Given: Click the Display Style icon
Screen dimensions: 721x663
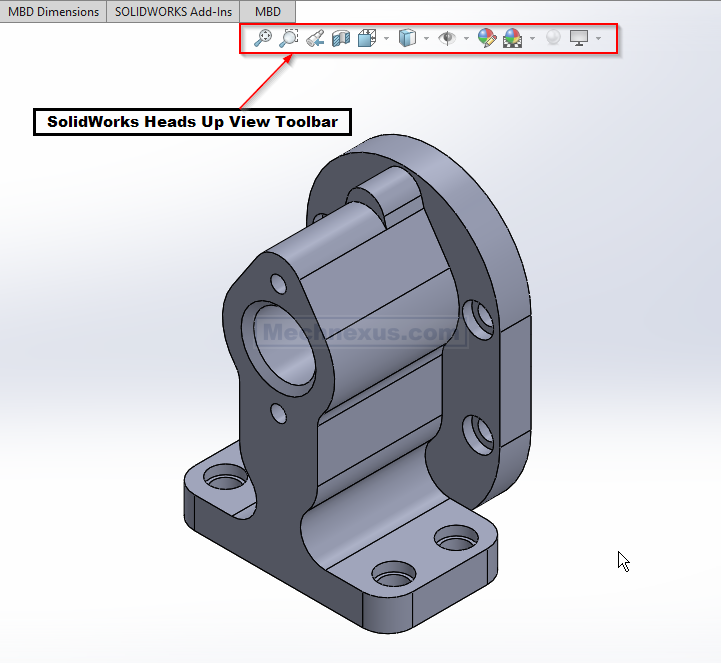Looking at the screenshot, I should pos(407,38).
